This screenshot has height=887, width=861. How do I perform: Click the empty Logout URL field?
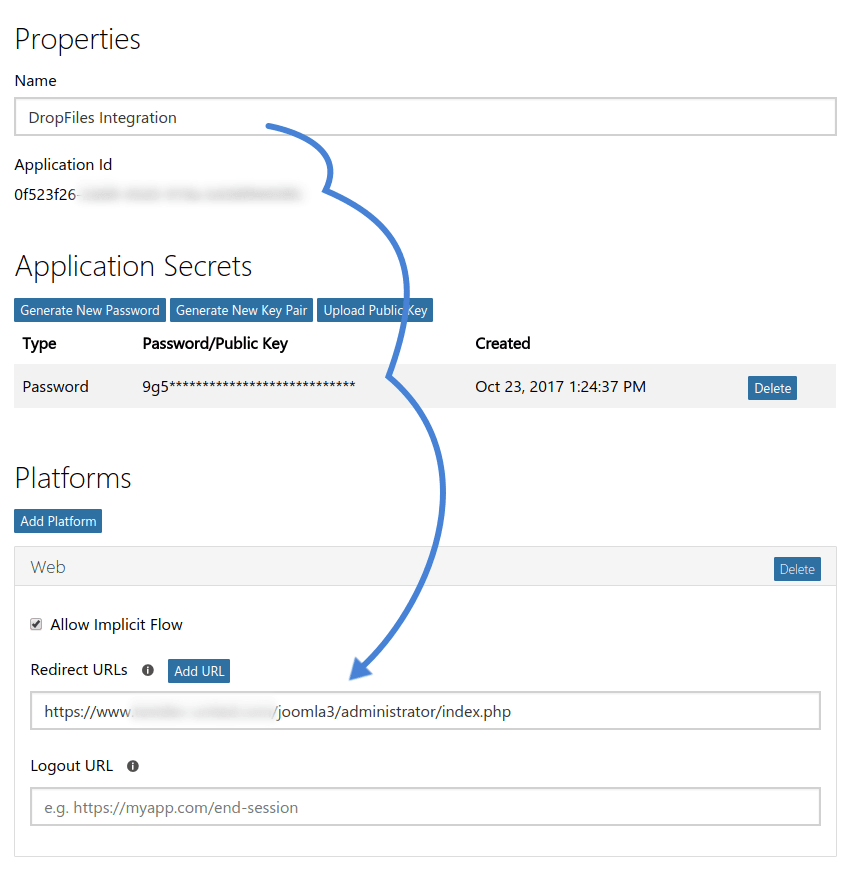point(425,807)
